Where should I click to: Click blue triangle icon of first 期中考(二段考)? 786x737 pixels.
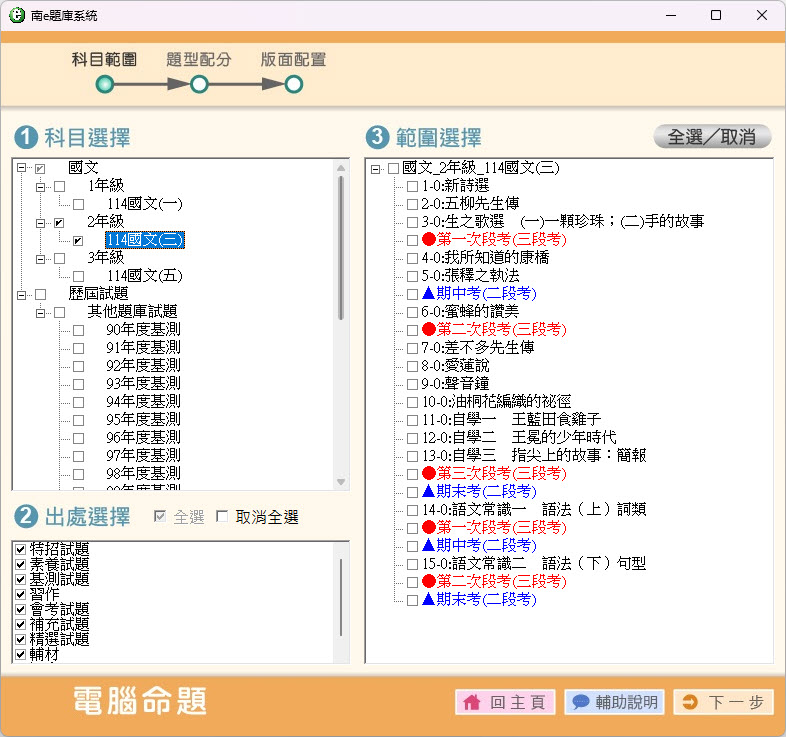[x=429, y=293]
